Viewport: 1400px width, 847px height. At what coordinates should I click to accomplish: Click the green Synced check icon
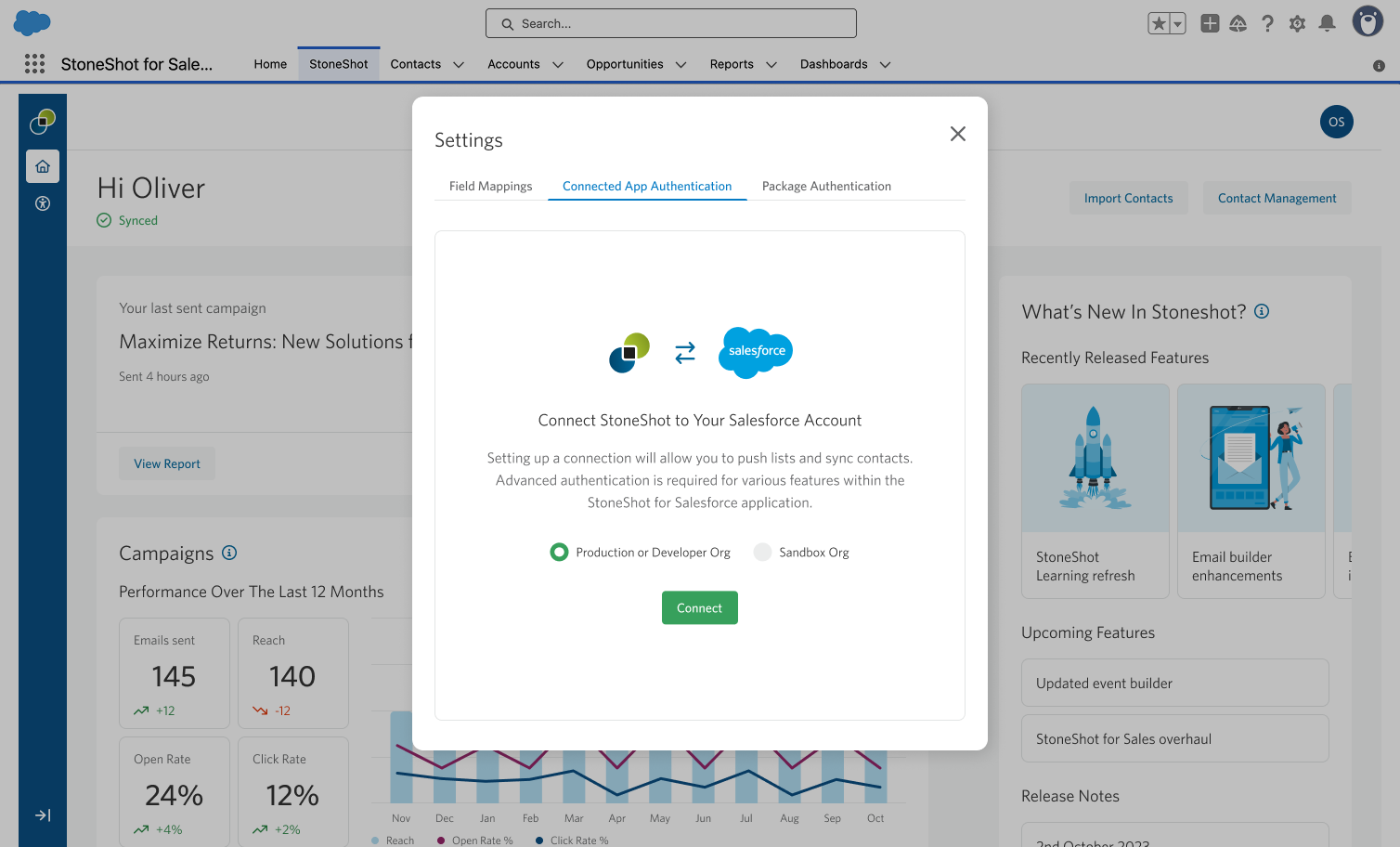click(104, 220)
